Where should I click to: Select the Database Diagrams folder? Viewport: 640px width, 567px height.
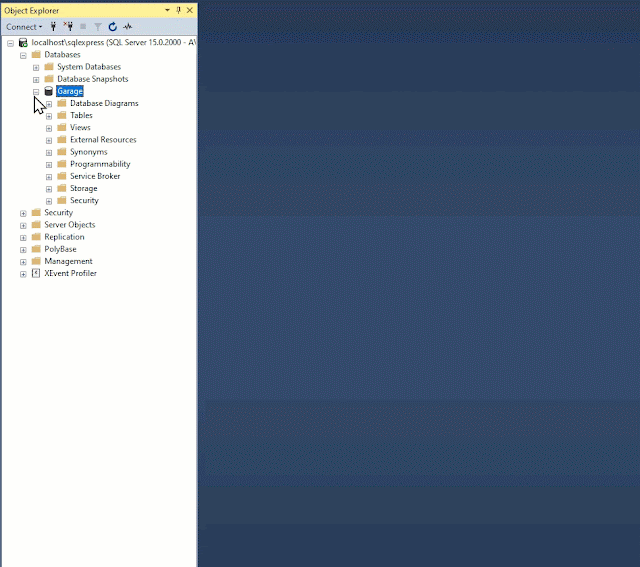click(103, 103)
